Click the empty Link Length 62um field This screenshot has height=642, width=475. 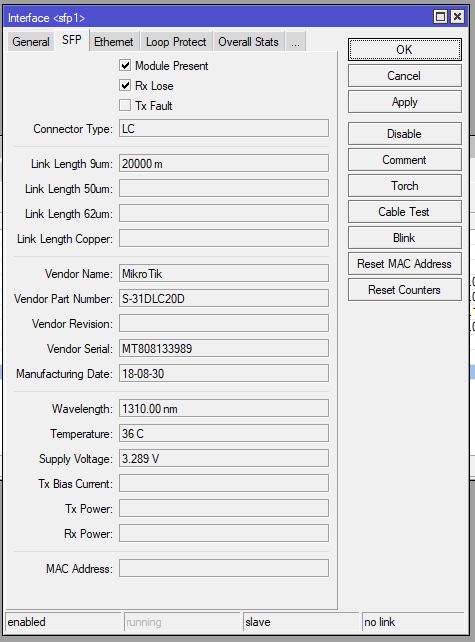[224, 213]
